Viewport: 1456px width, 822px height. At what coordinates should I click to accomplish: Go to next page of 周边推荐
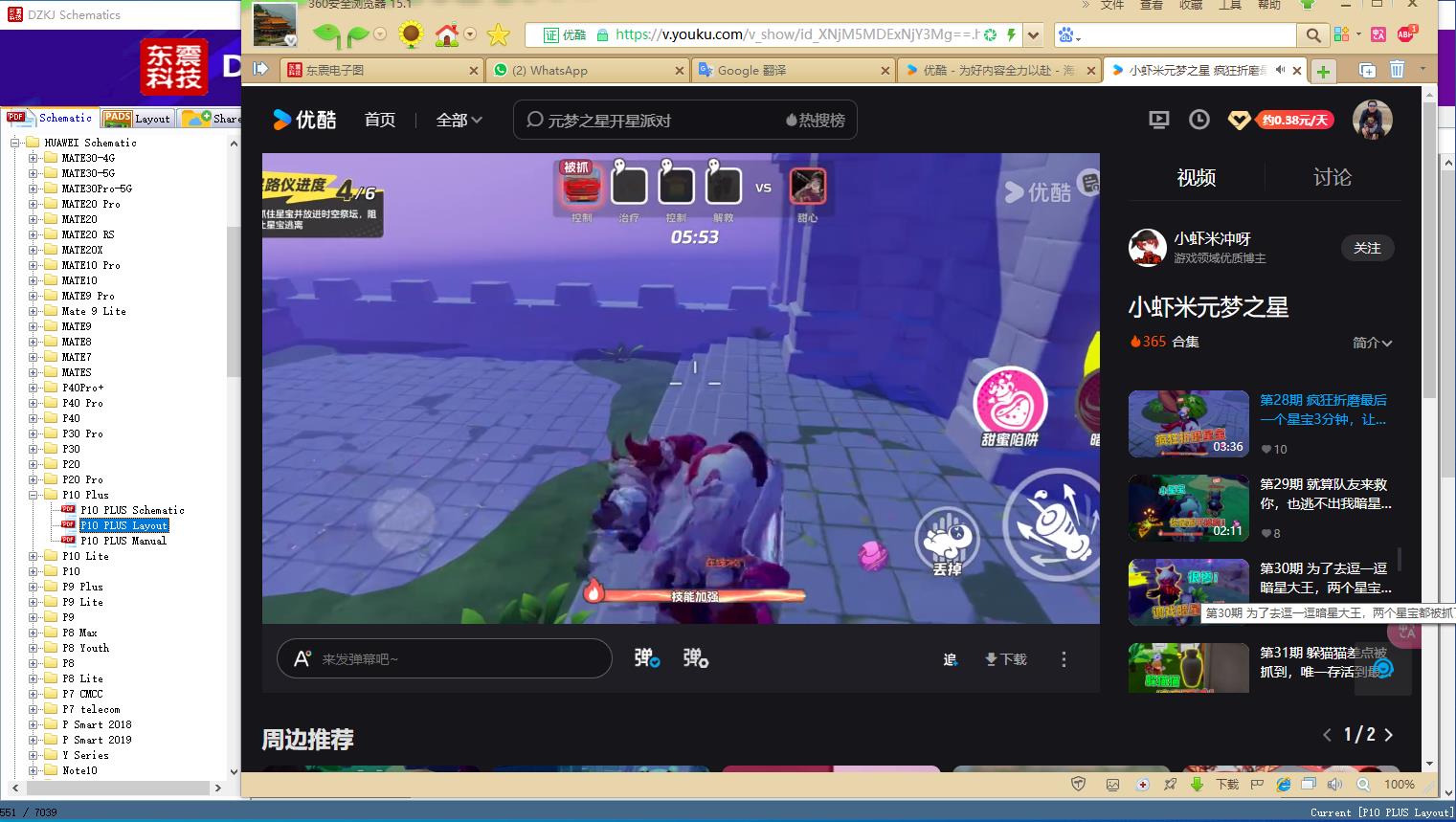[1389, 735]
